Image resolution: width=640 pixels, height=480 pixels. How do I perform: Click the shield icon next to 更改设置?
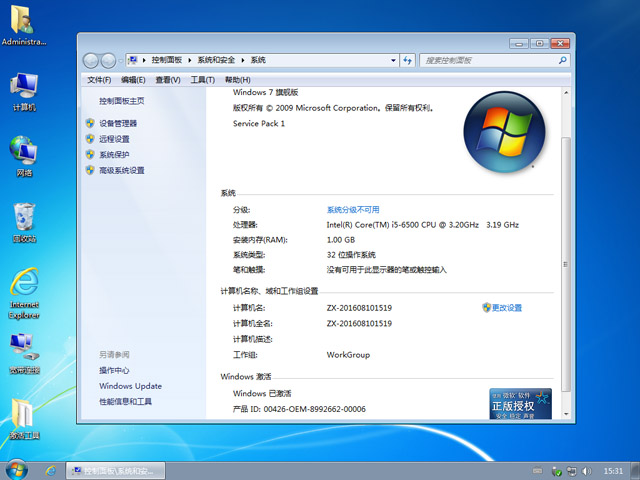[x=486, y=307]
